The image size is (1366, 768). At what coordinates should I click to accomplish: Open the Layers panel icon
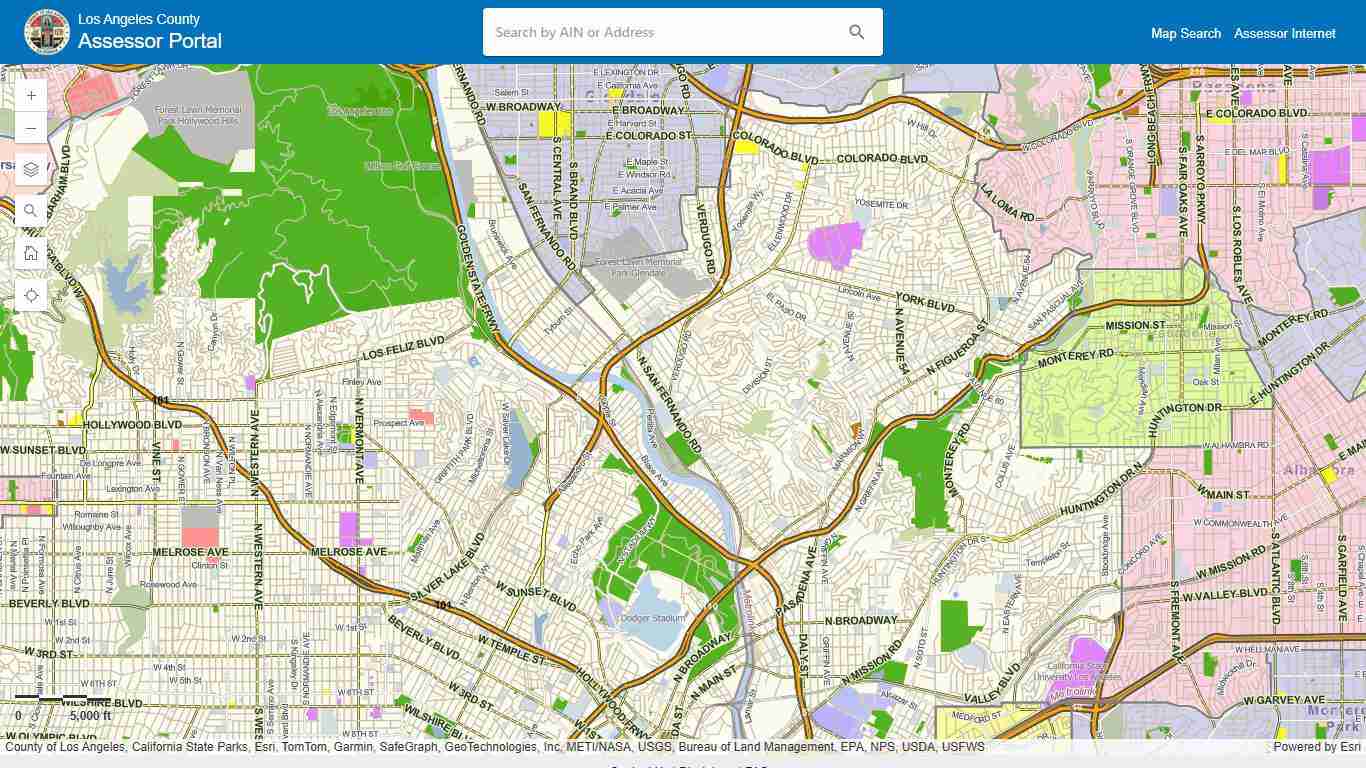31,169
